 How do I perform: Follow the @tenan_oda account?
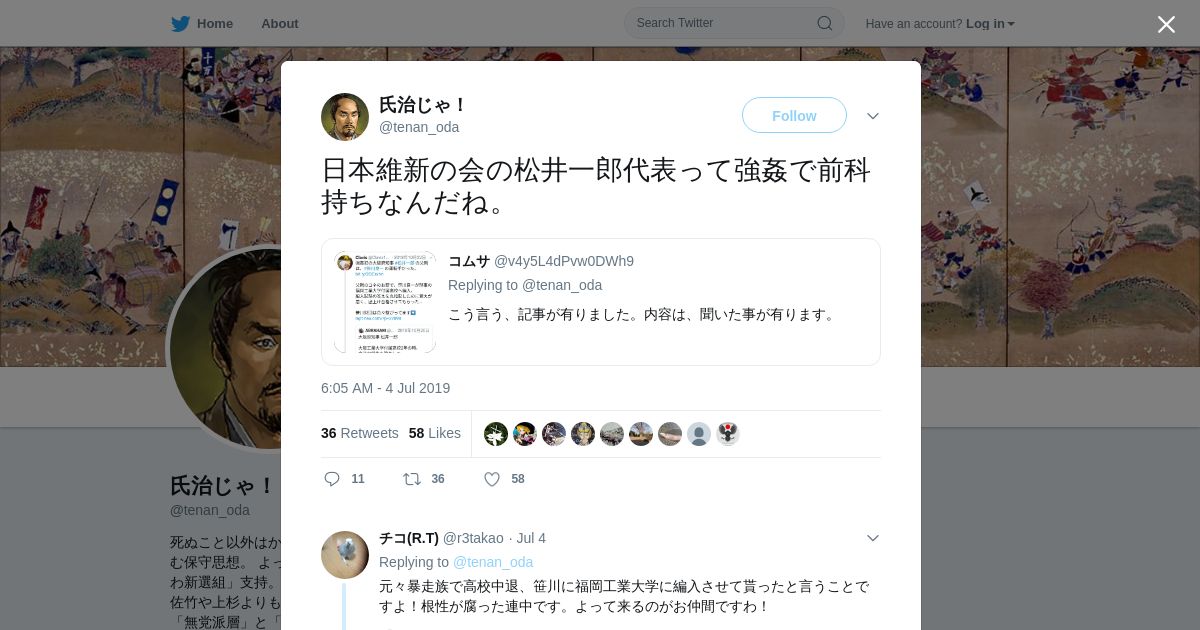point(794,115)
